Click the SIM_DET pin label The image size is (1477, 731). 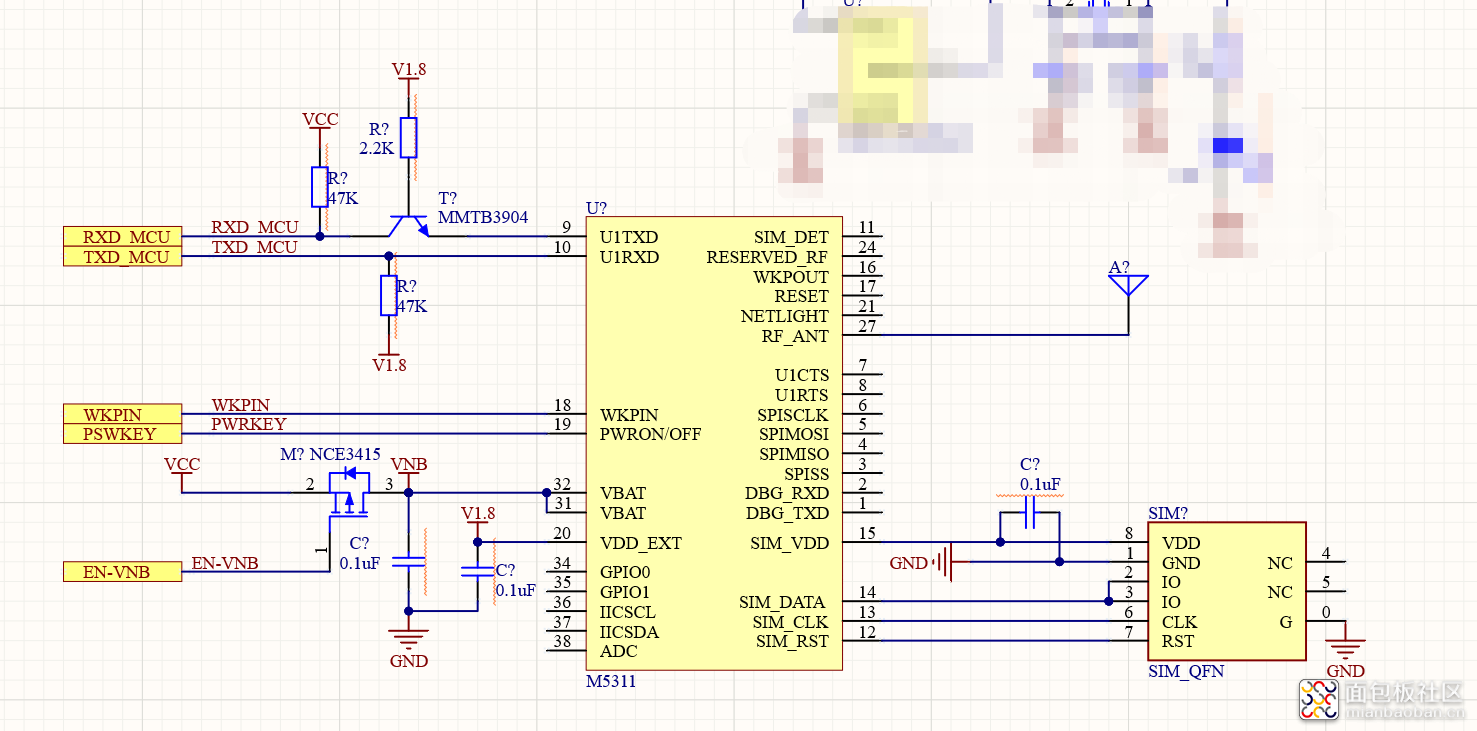click(x=791, y=238)
